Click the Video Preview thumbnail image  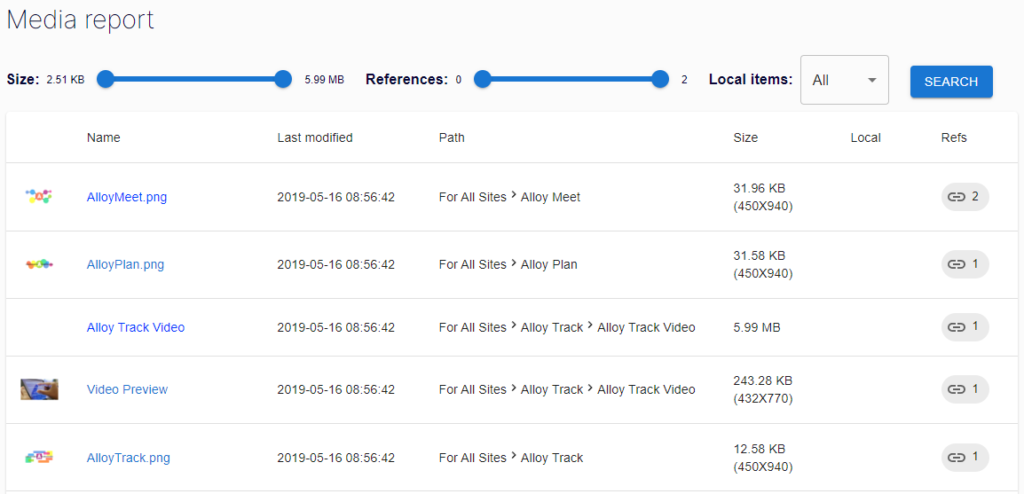tap(39, 389)
